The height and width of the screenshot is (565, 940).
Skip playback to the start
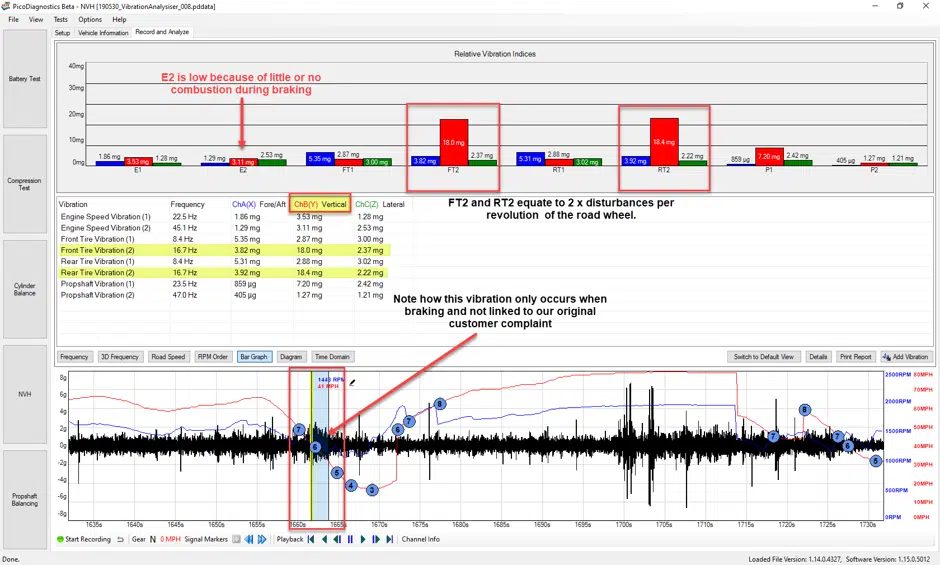click(311, 539)
